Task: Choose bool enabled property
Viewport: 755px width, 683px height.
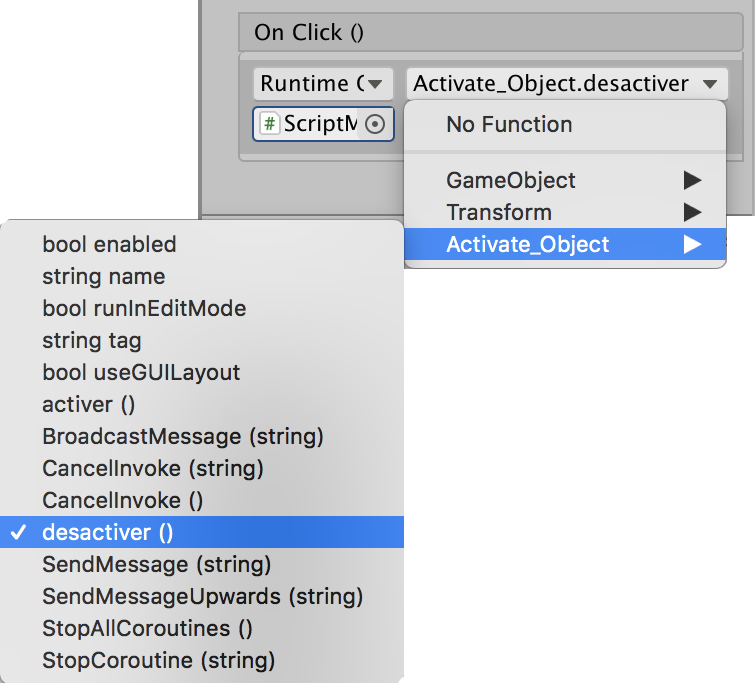Action: (x=109, y=244)
